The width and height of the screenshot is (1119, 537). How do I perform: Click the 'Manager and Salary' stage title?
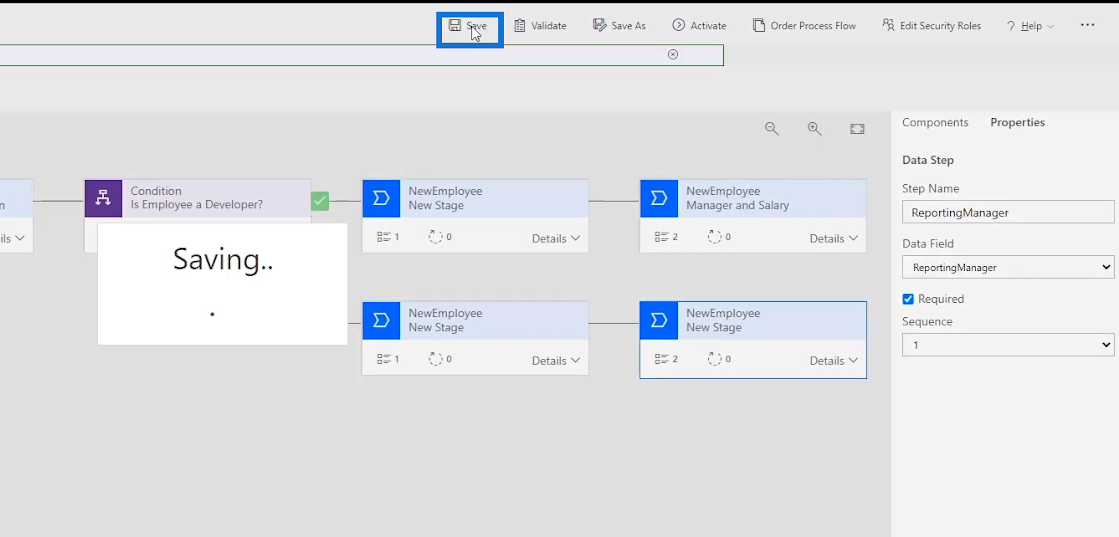click(x=737, y=205)
